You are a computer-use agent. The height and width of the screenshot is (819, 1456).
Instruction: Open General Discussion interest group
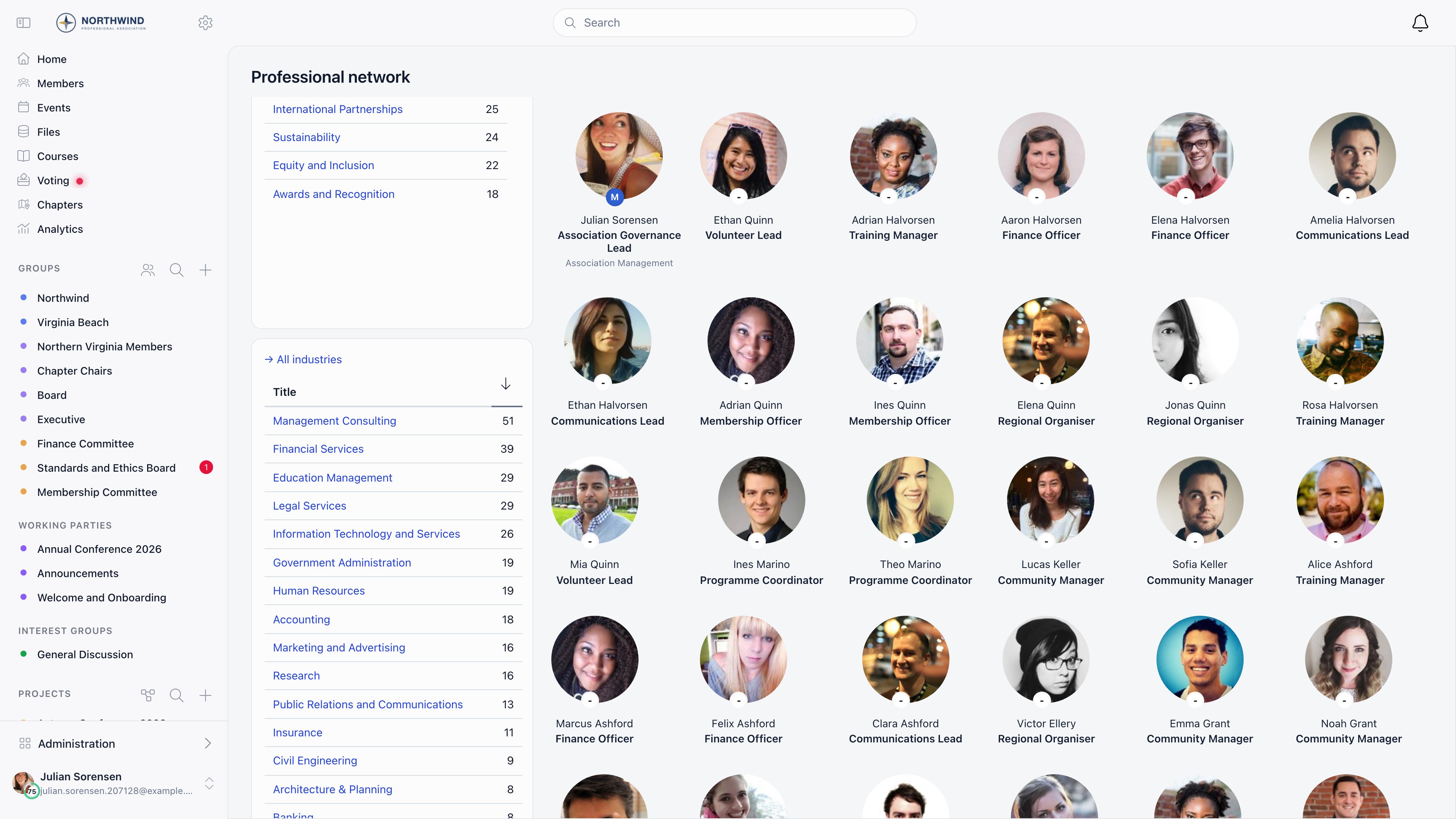pyautogui.click(x=85, y=654)
